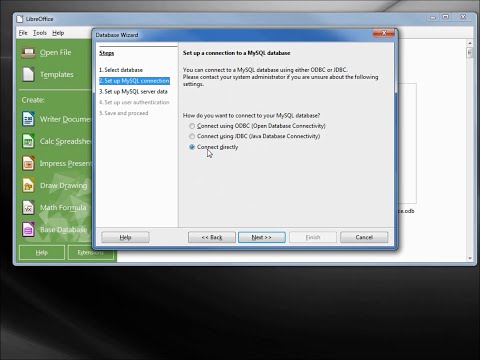Click the Draw Drawing label
Image resolution: width=480 pixels, height=360 pixels.
point(63,186)
